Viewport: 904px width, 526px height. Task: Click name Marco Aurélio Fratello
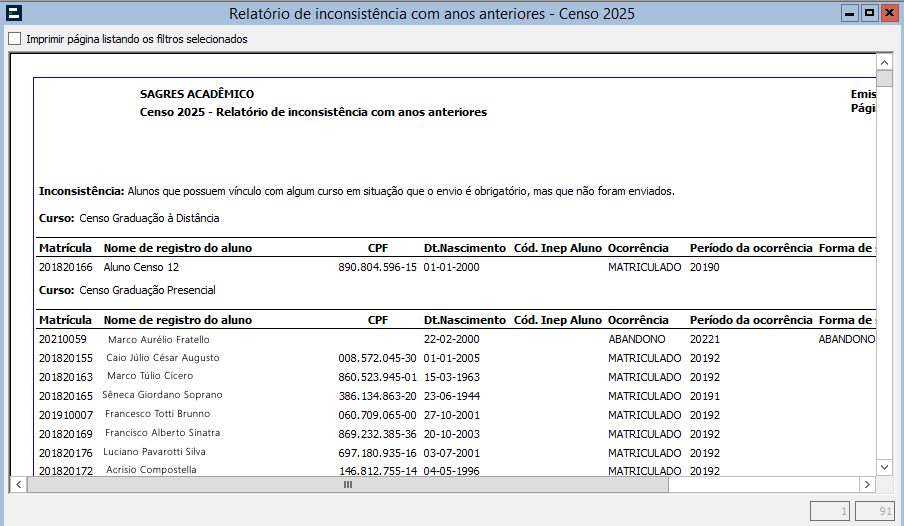coord(159,340)
